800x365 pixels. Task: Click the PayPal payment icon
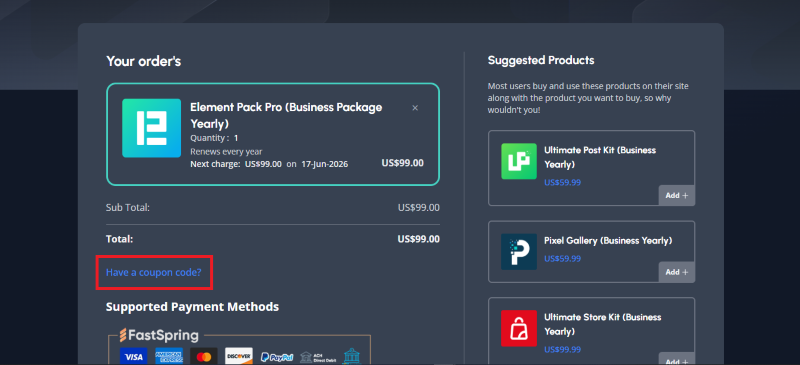(277, 357)
